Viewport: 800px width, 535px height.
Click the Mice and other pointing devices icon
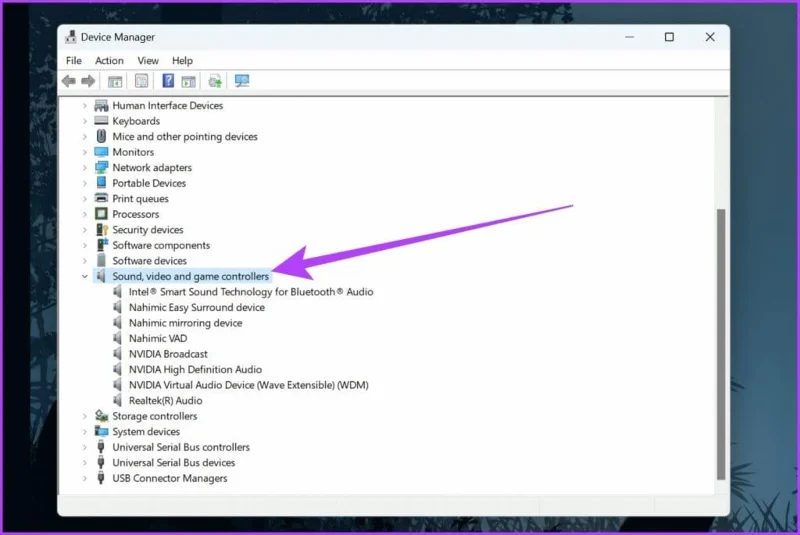coord(101,136)
